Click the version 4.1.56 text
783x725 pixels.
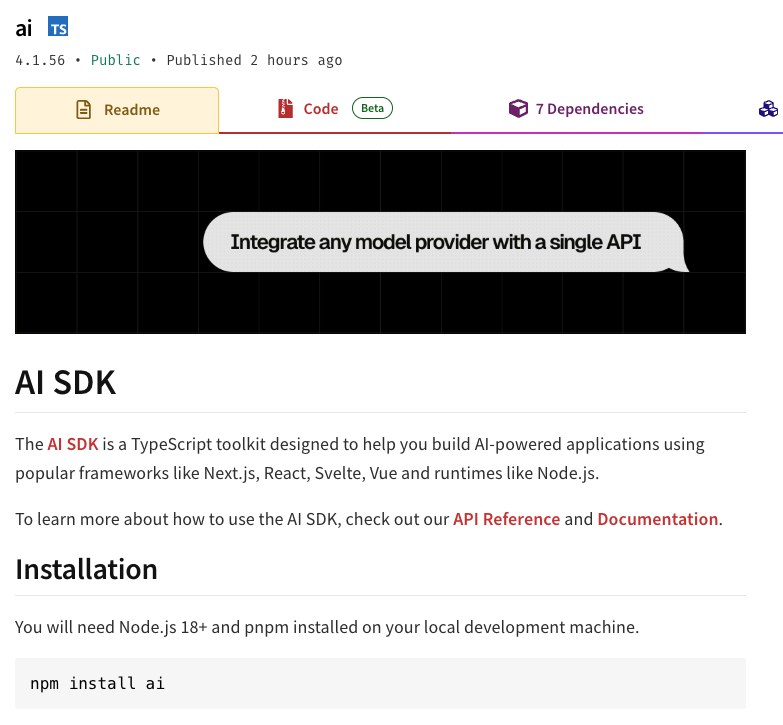click(x=40, y=60)
